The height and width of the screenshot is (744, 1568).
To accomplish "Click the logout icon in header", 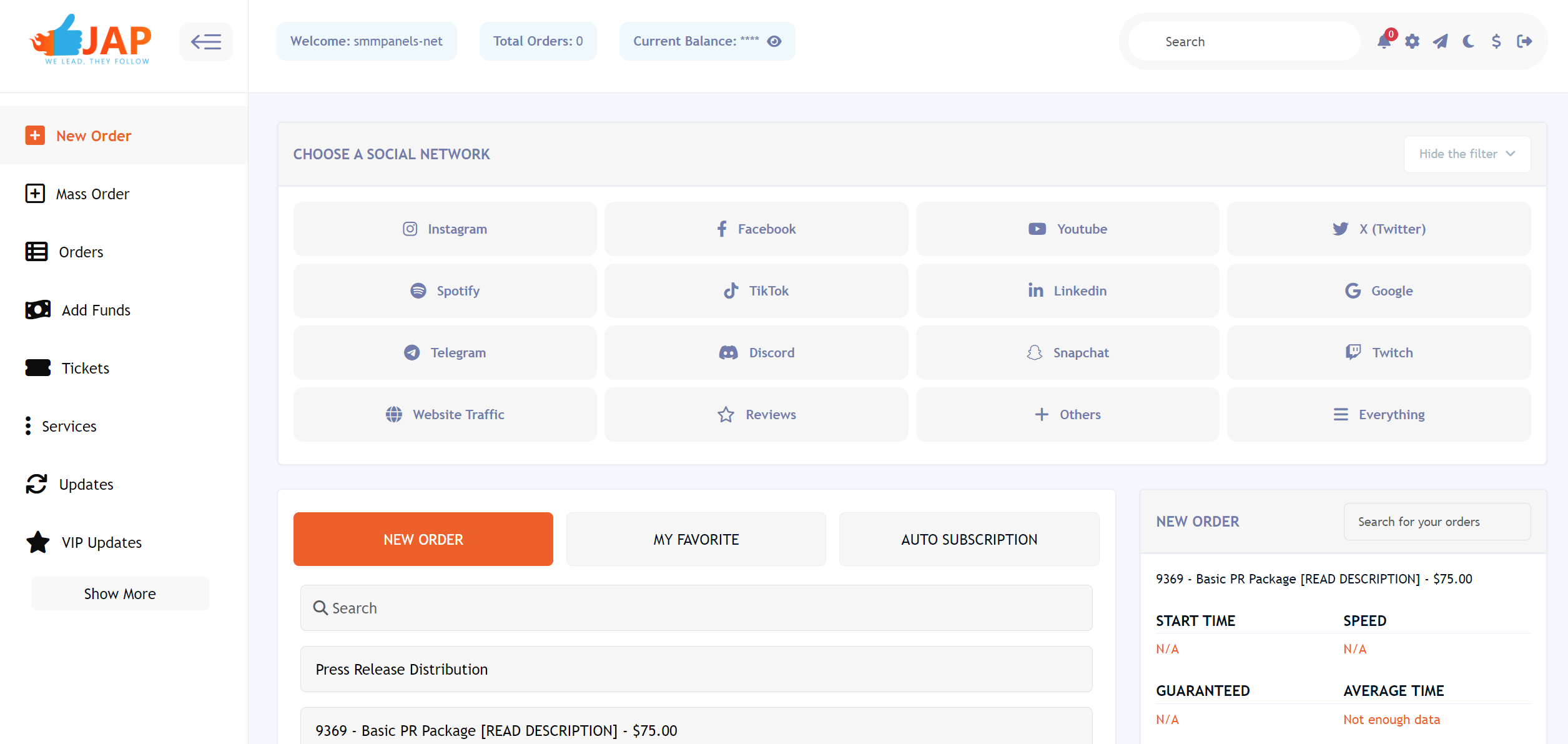I will 1524,42.
